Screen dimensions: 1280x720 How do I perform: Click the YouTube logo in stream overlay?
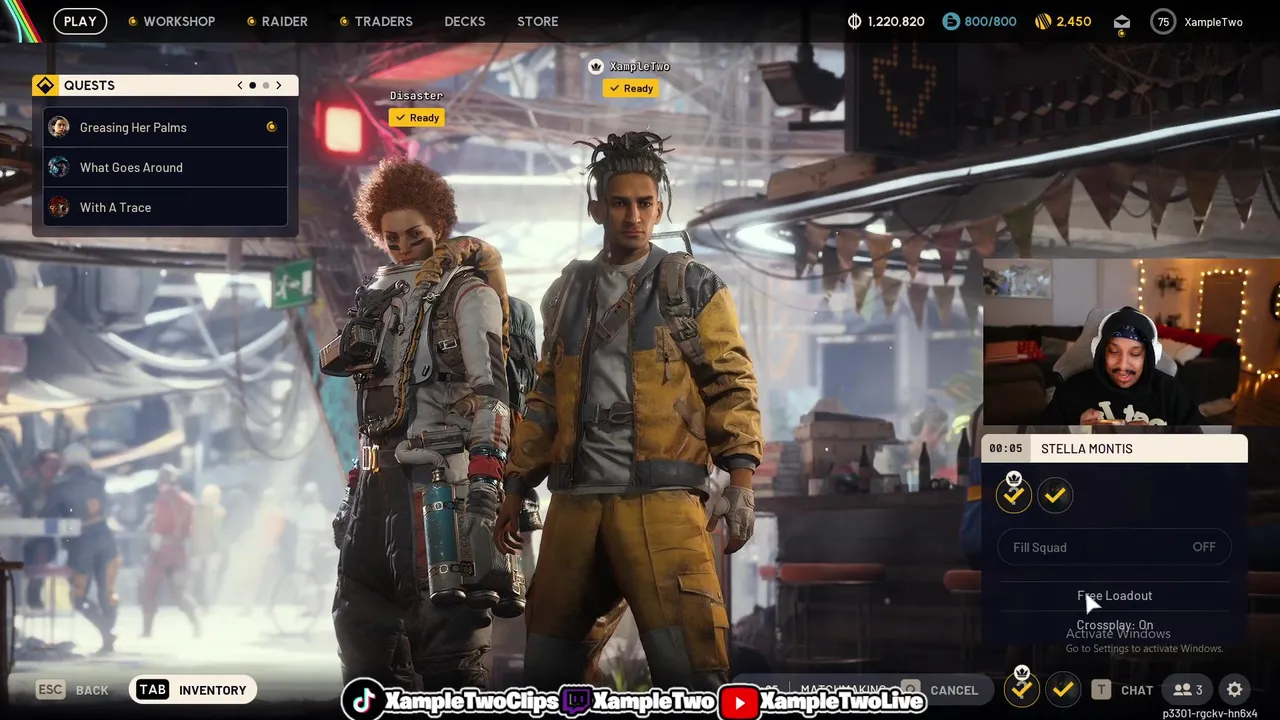pyautogui.click(x=739, y=702)
